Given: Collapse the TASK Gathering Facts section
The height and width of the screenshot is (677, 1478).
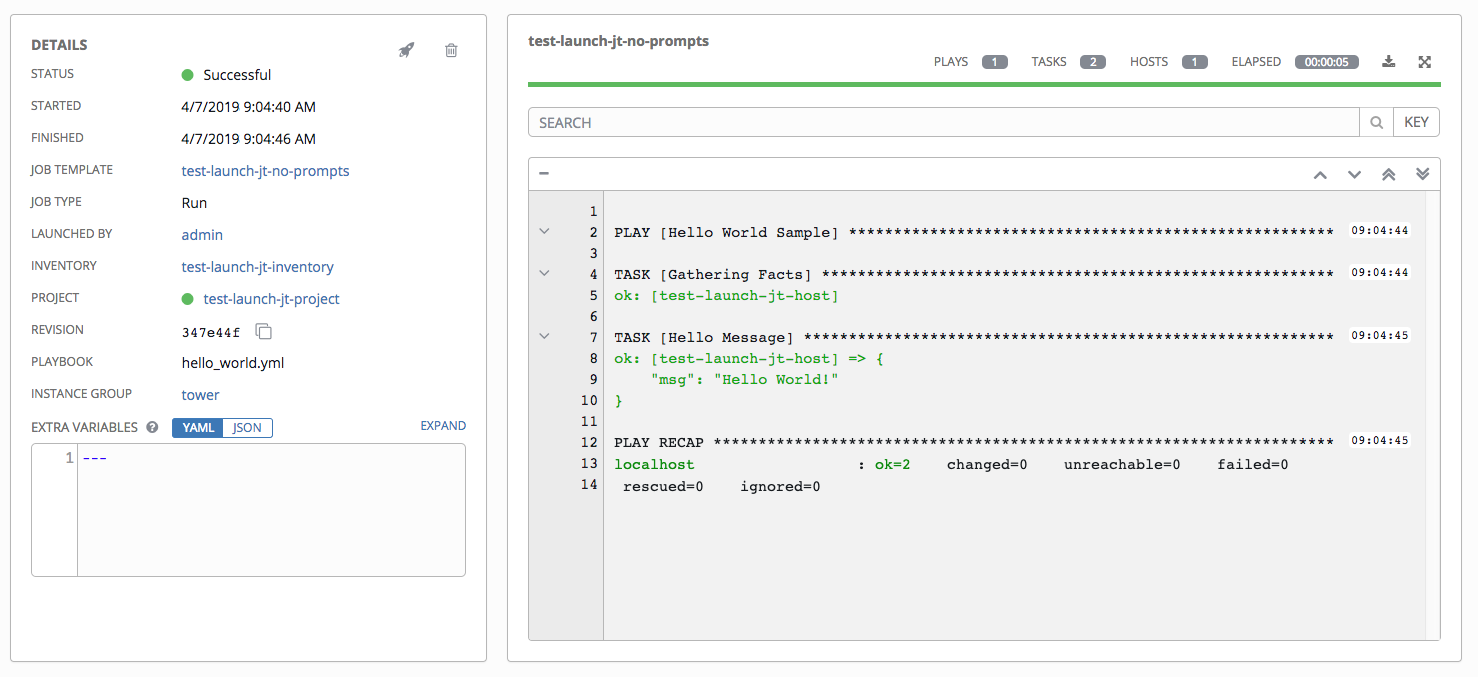Looking at the screenshot, I should click(544, 273).
